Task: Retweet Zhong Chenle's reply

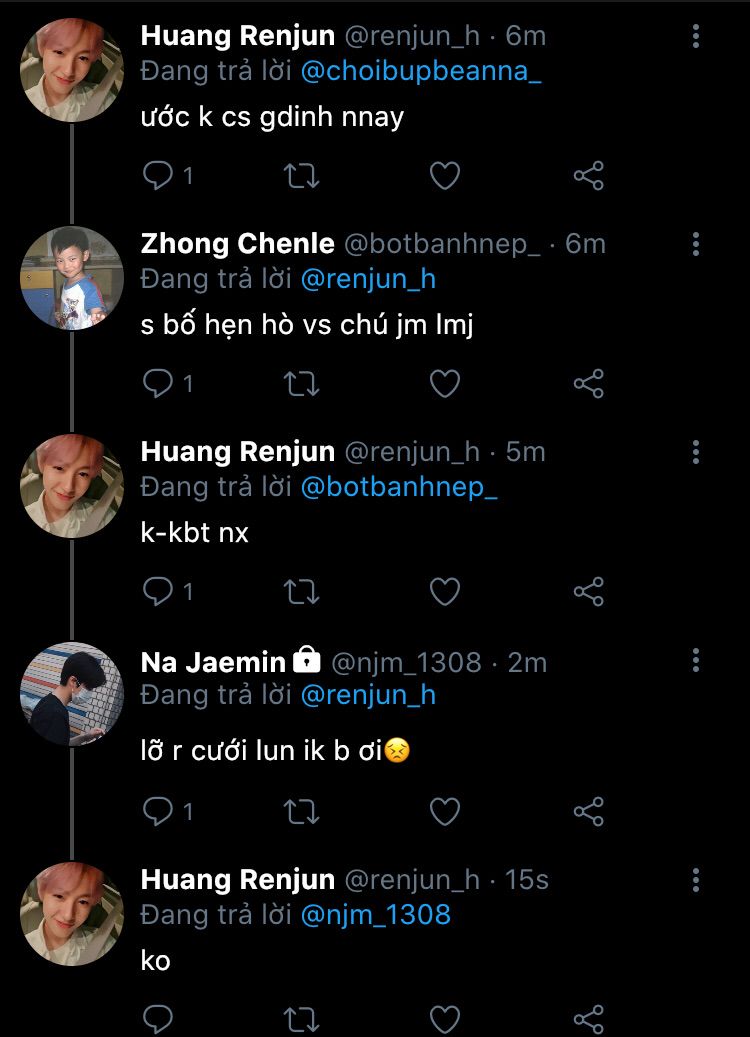Action: 301,383
